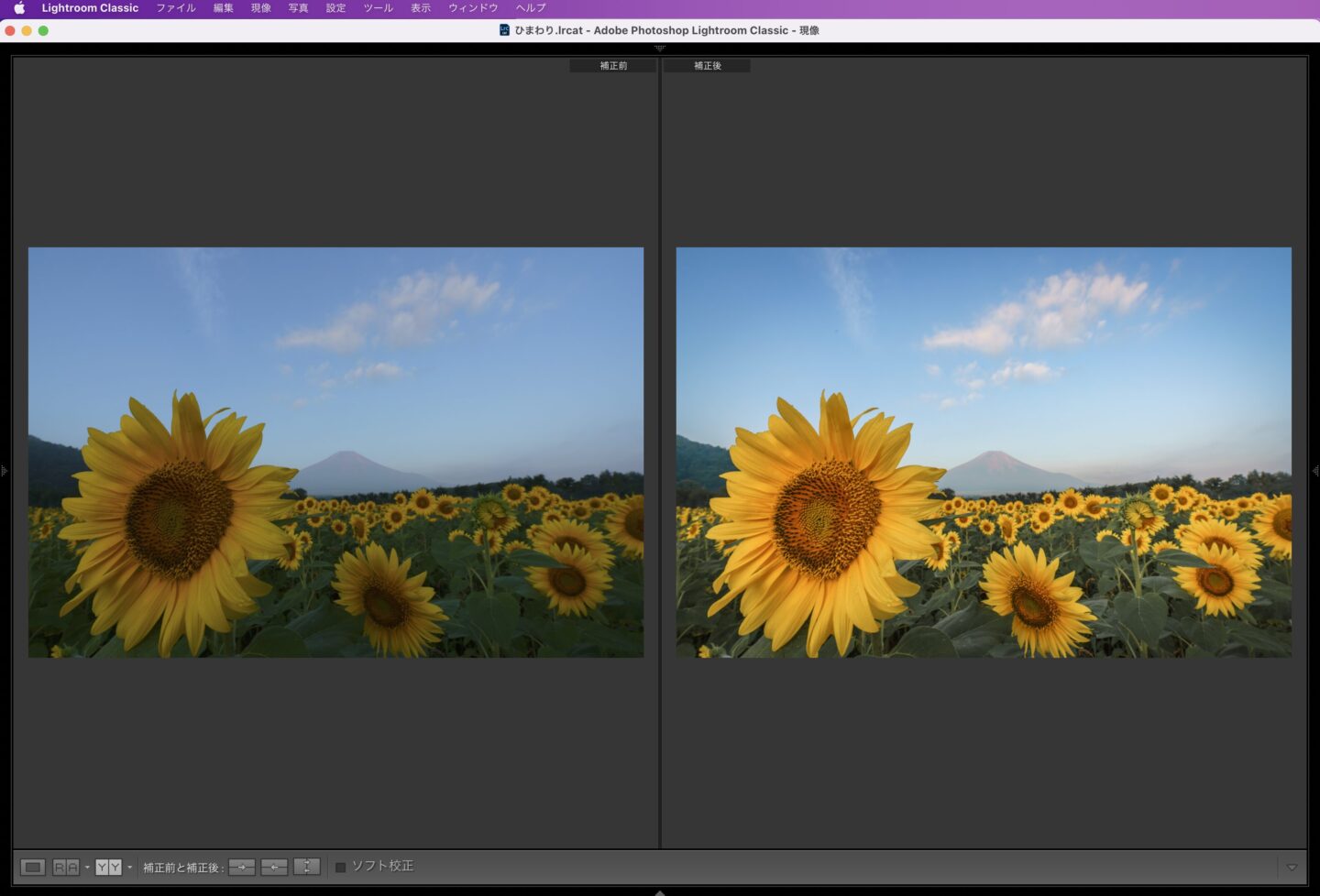Expand the hidden top module panel

point(659,48)
